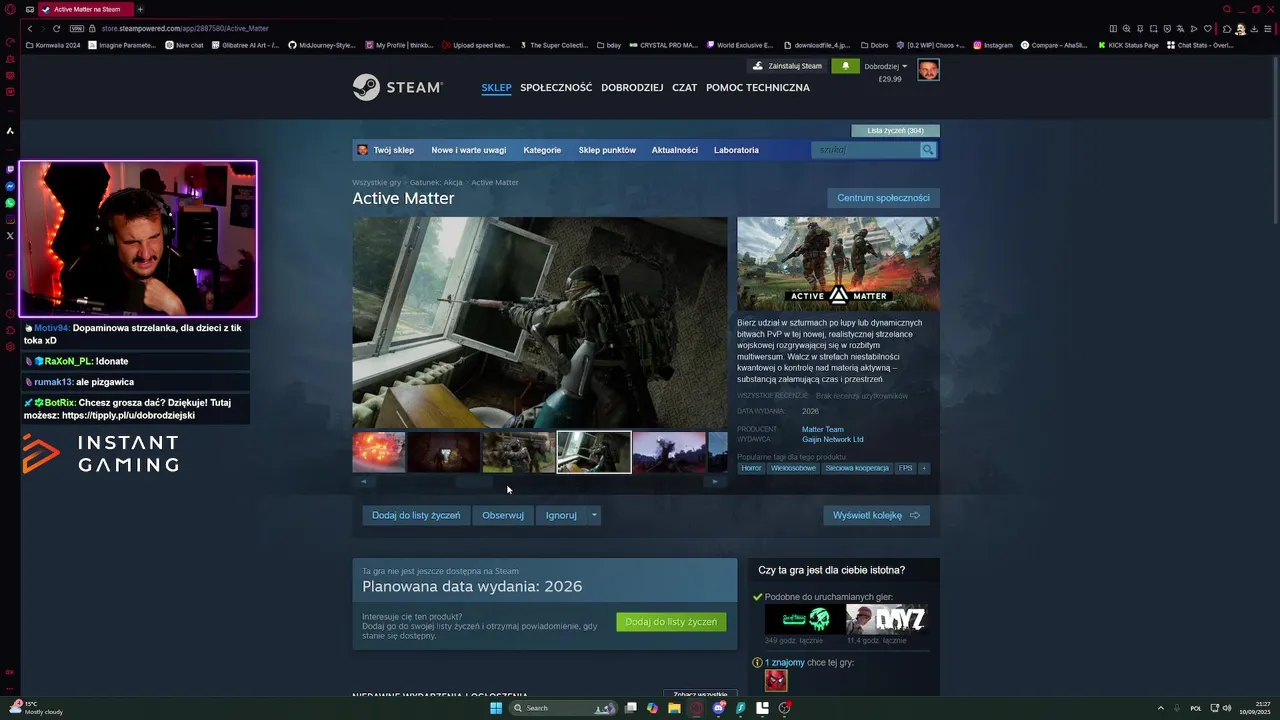This screenshot has width=1280, height=720.
Task: Click Zainstaluj Steam button
Action: (x=788, y=66)
